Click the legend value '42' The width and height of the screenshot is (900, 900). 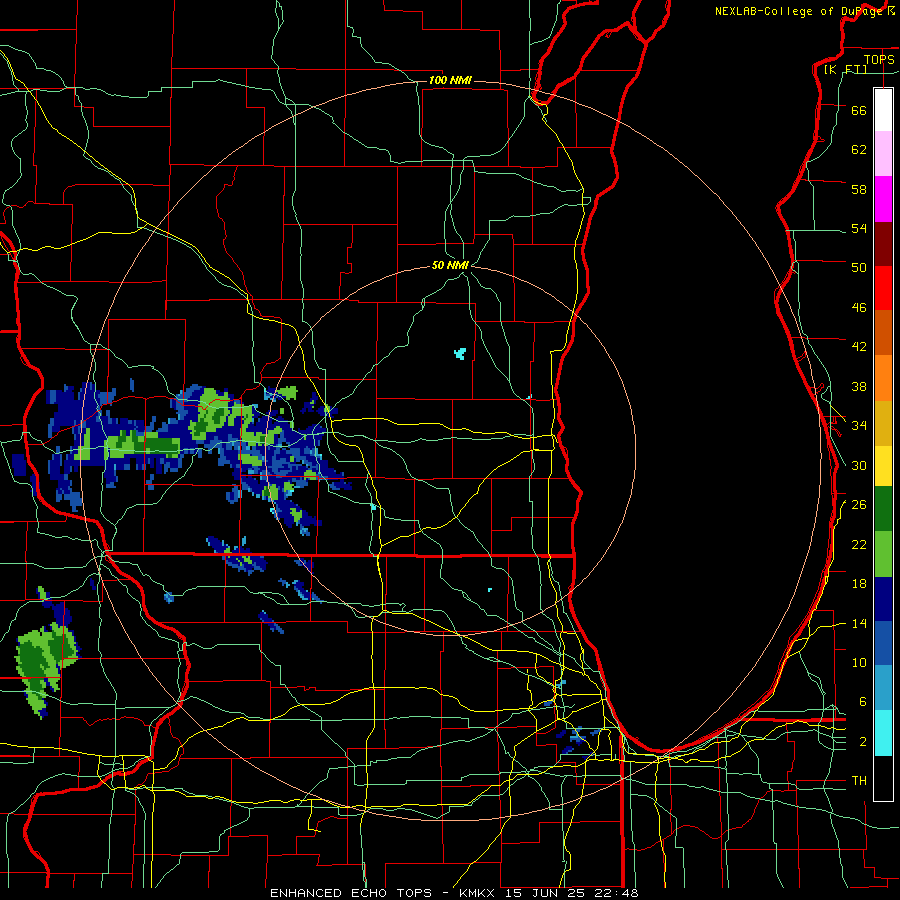tap(859, 347)
